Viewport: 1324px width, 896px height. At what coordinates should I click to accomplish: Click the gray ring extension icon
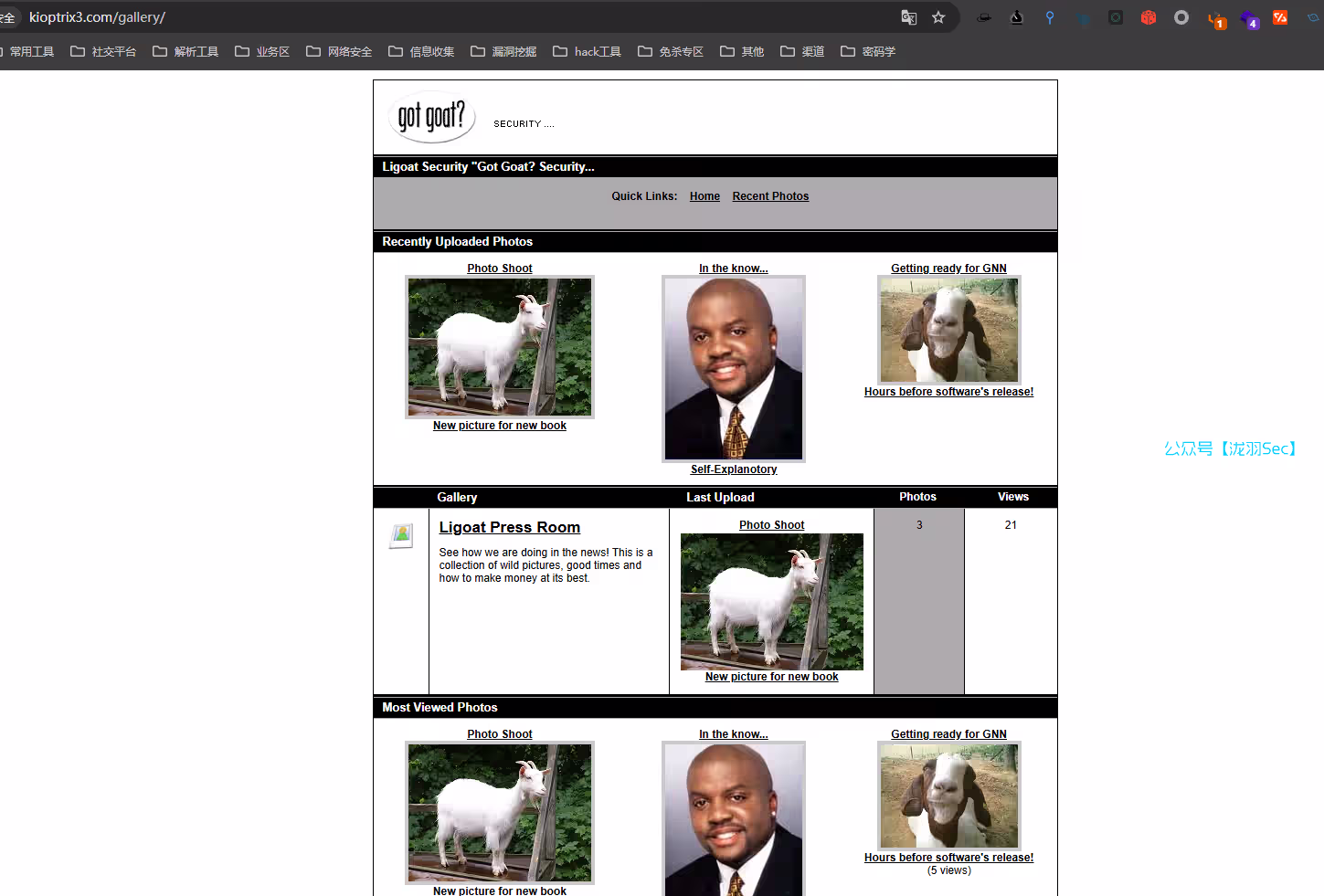[1181, 17]
